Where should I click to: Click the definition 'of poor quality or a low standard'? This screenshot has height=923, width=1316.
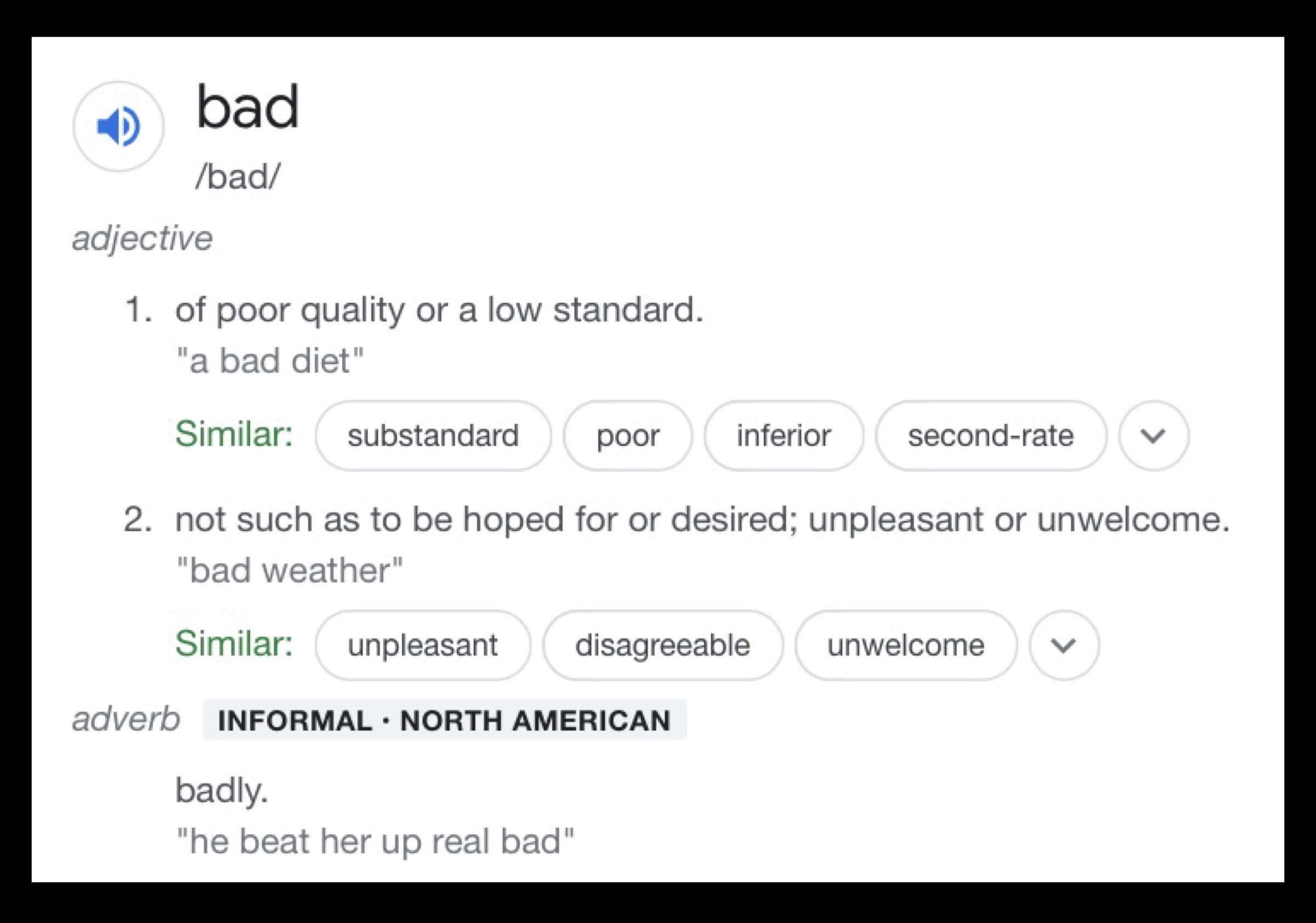click(x=439, y=310)
